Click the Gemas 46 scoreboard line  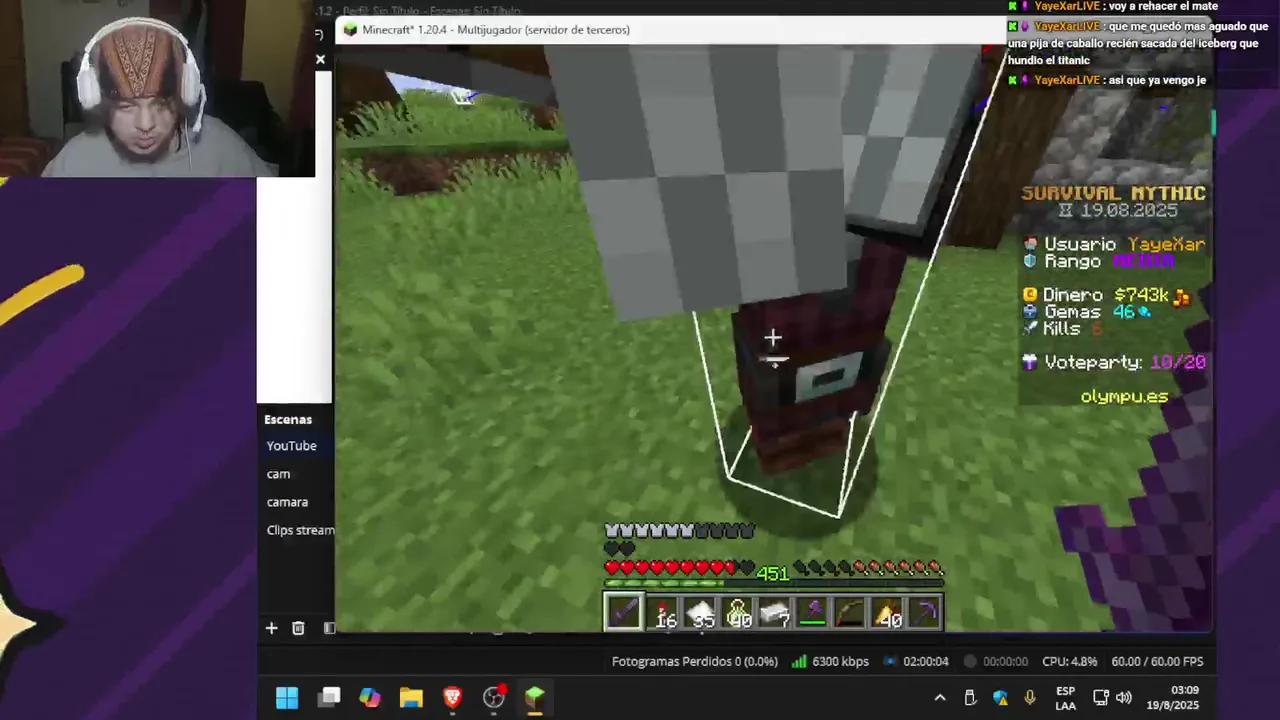coord(1087,312)
